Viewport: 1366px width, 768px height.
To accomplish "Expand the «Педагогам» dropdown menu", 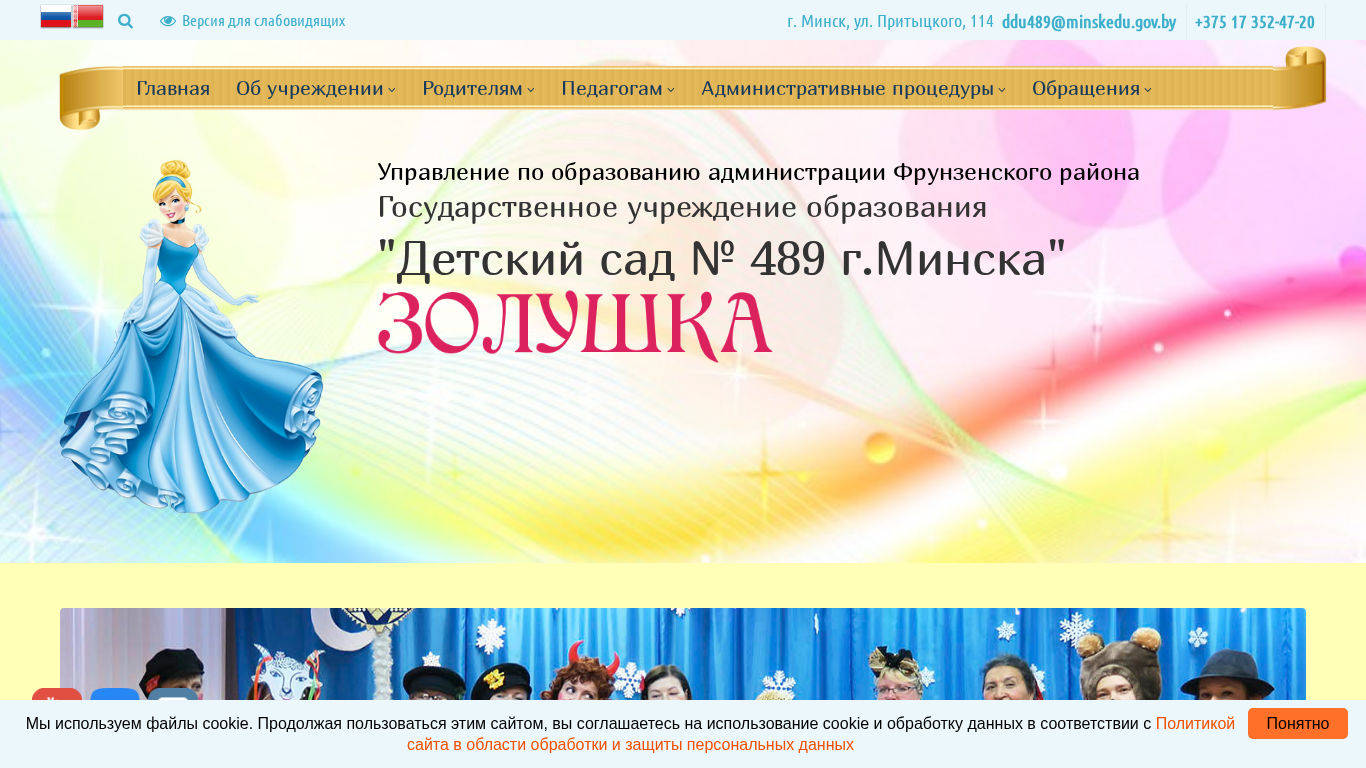I will click(x=618, y=88).
